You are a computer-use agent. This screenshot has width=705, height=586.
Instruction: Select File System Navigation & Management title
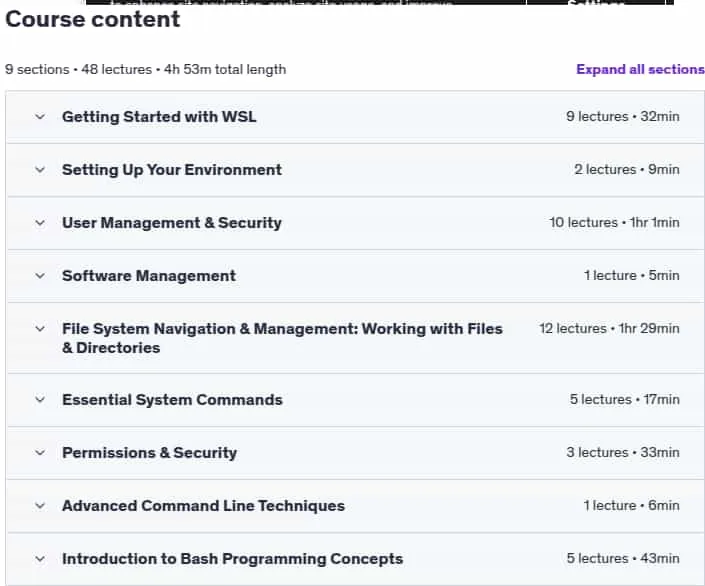pos(282,338)
